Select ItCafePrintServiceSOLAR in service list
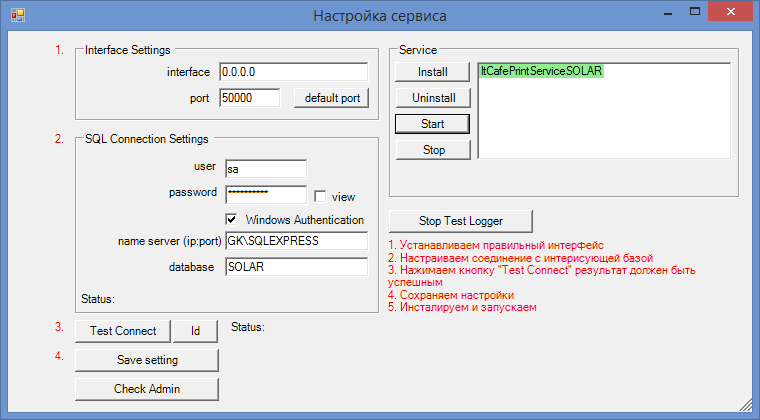This screenshot has width=760, height=420. pos(541,72)
